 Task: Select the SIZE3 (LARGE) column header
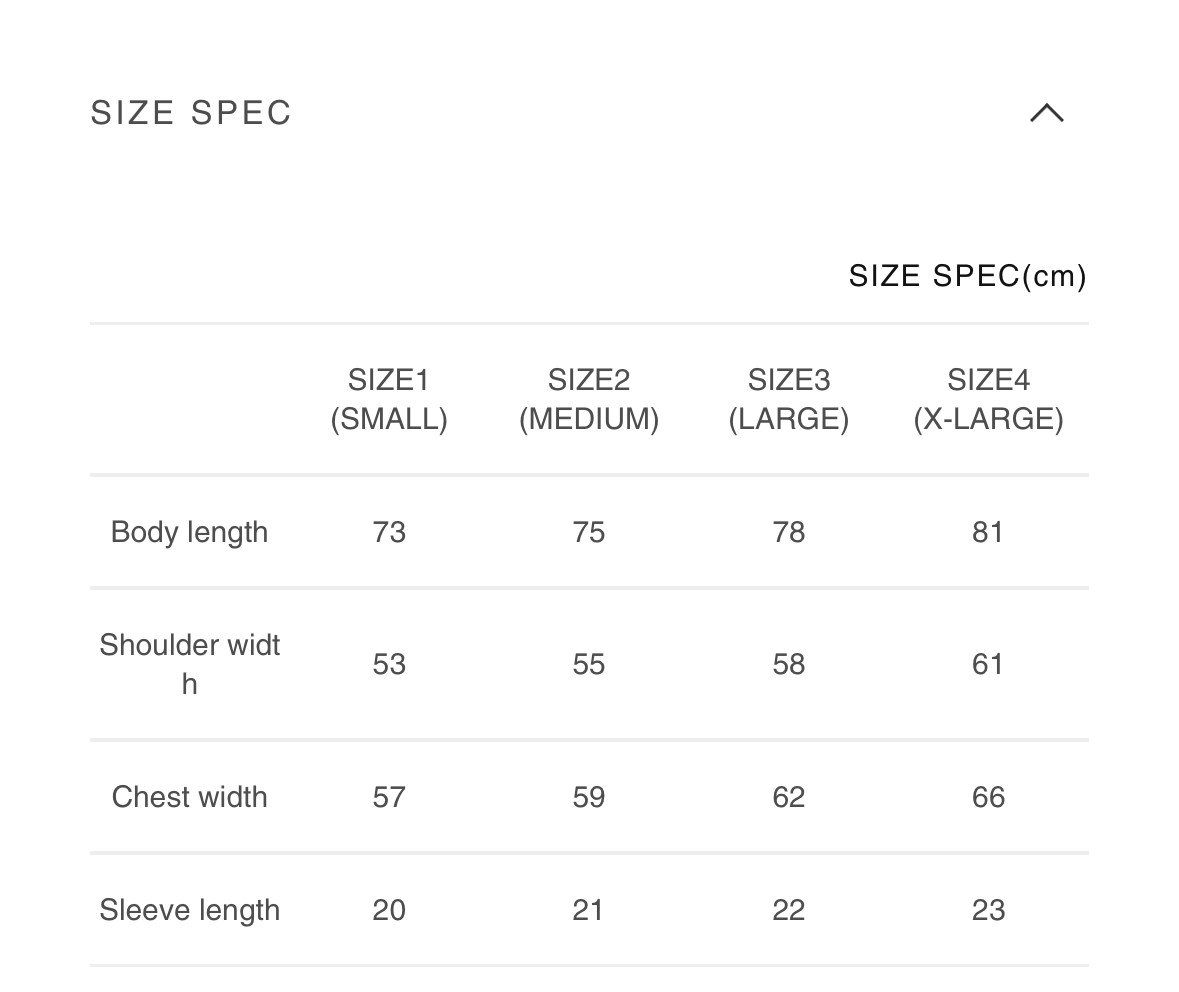click(789, 399)
